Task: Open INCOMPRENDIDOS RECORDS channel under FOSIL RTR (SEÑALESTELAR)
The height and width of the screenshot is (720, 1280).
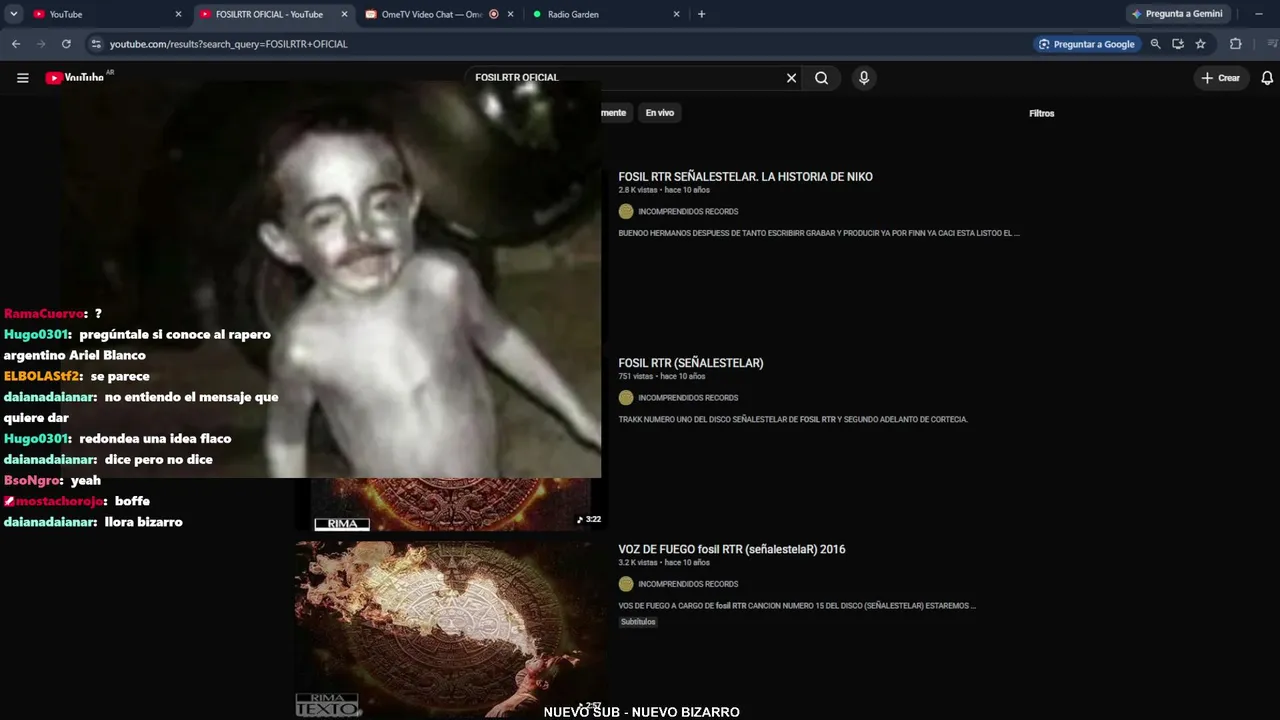Action: click(x=688, y=398)
